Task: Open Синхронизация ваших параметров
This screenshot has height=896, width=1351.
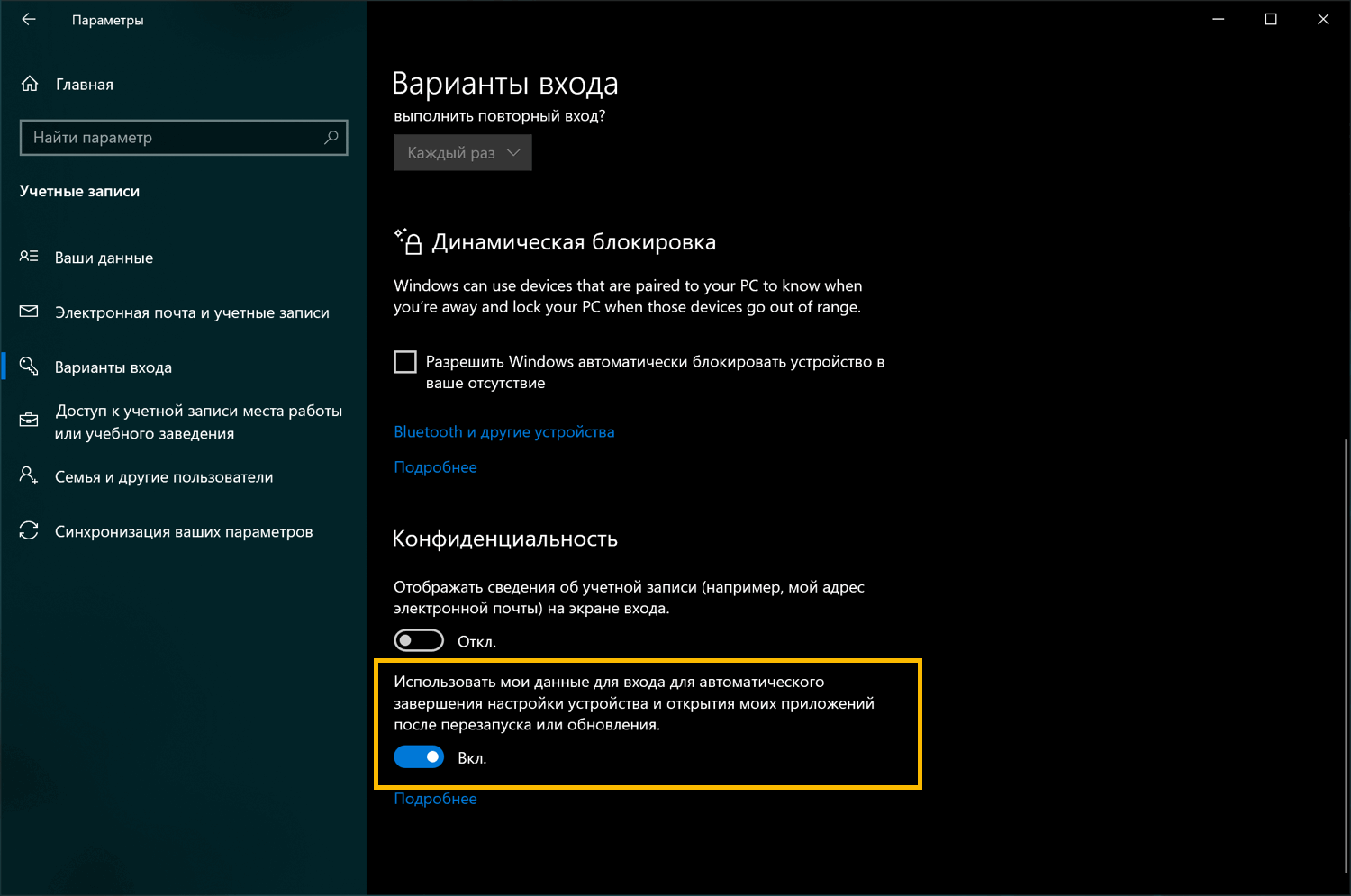Action: point(184,532)
